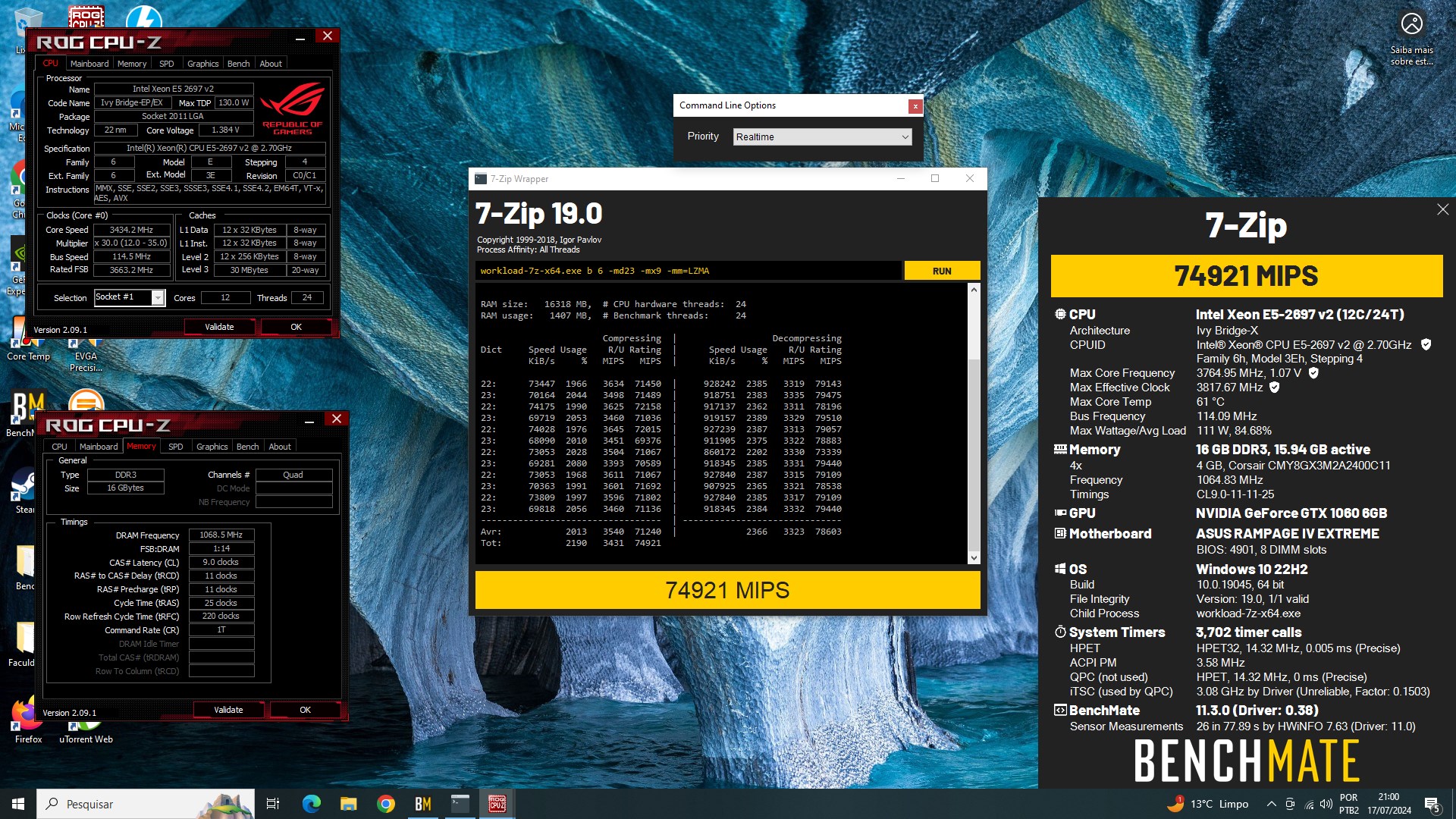Click the NVIDIA GeForce GTX 1060 6GB text
This screenshot has width=1456, height=819.
1291,513
